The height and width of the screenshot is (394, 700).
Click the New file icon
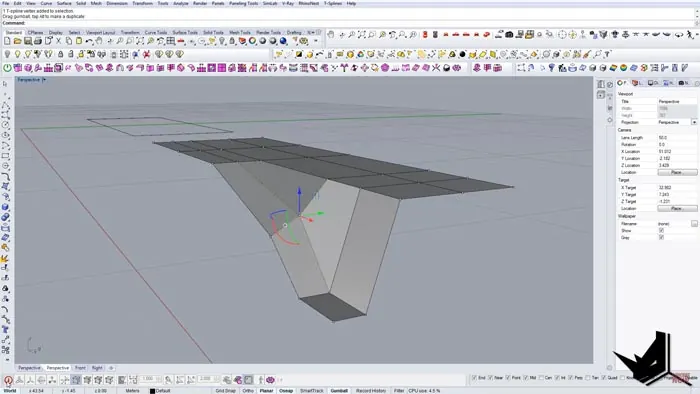(7, 41)
